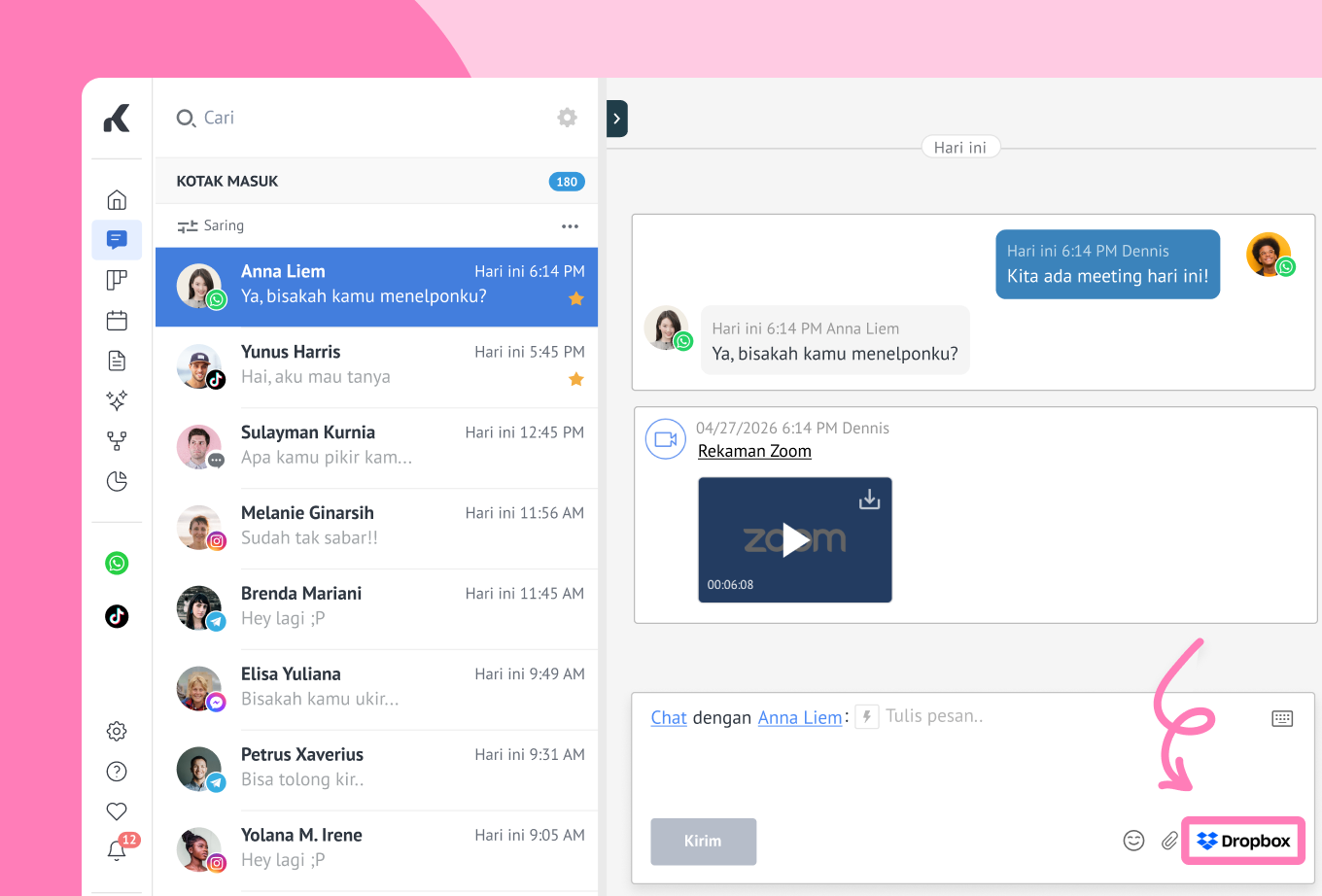Click the WhatsApp channel icon in sidebar
Viewport: 1322px width, 896px height.
click(117, 564)
